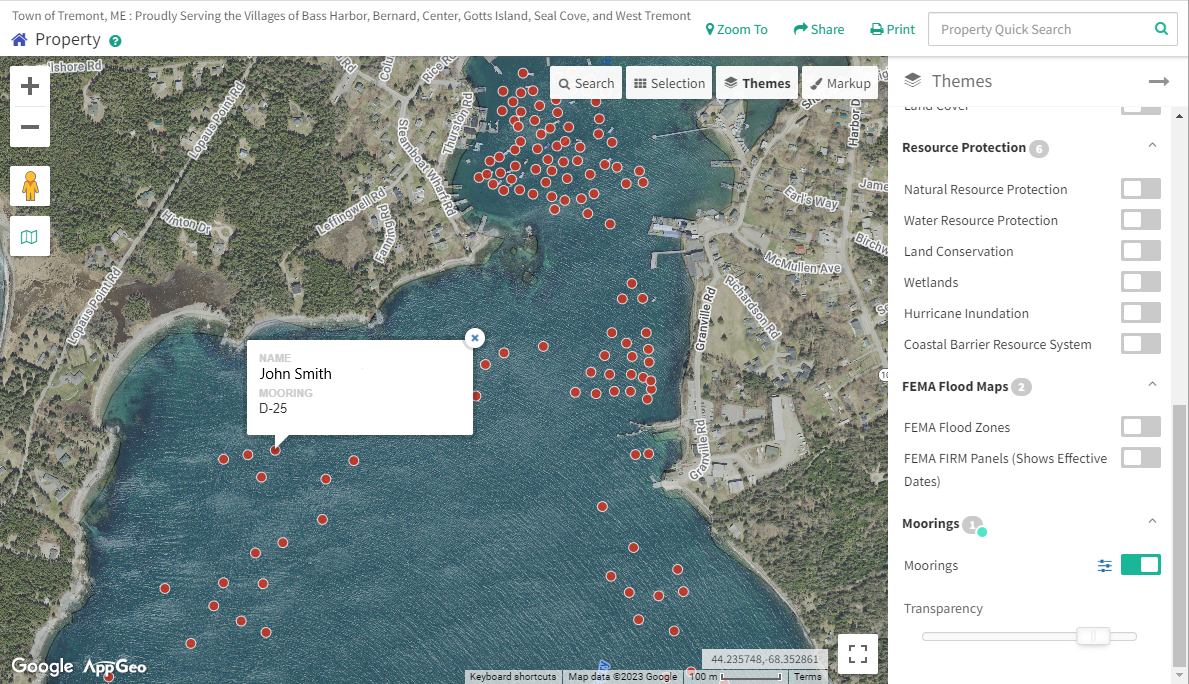Viewport: 1189px width, 684px height.
Task: Open the basemap selector map icon
Action: (x=30, y=237)
